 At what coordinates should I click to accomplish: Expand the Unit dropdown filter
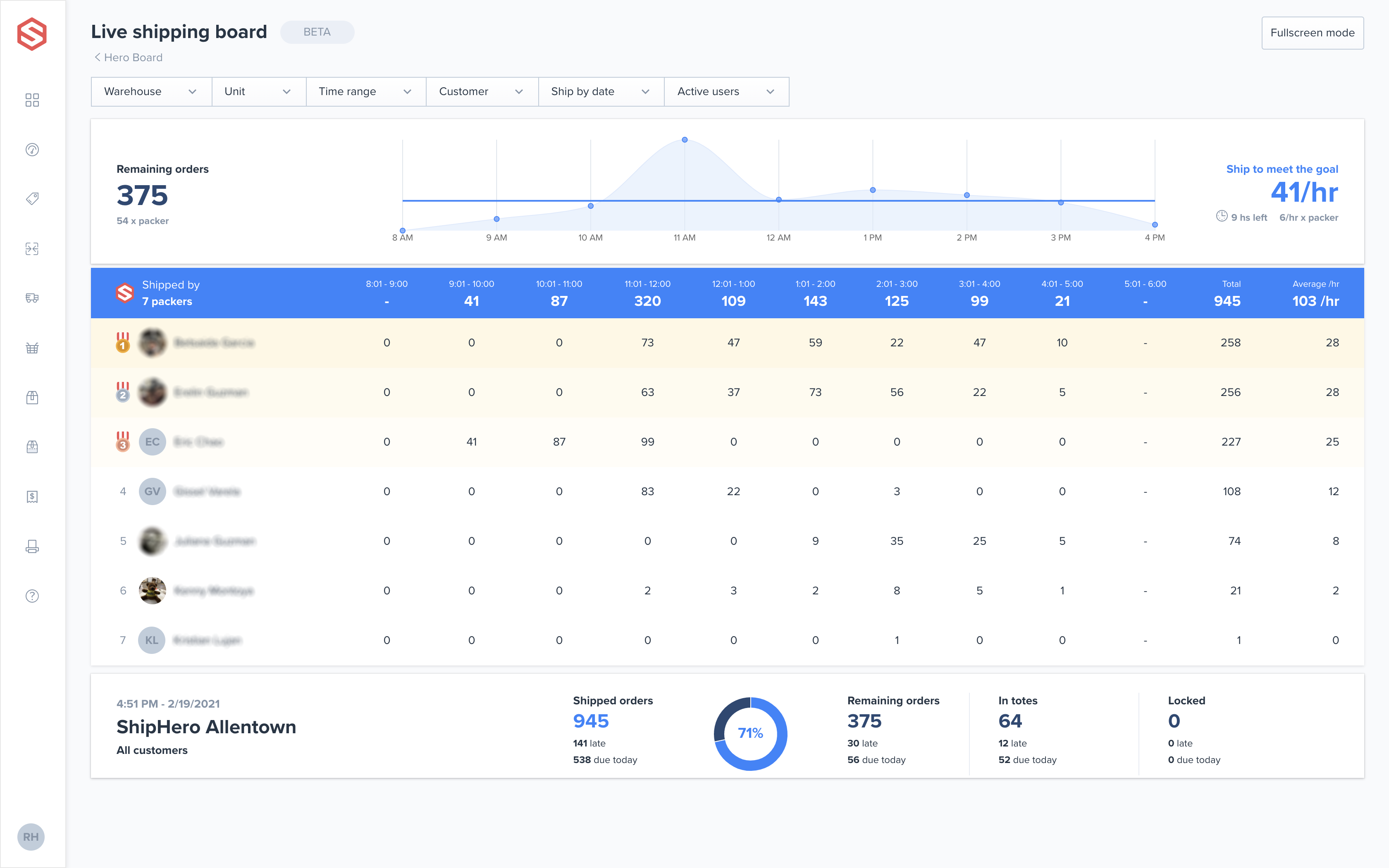coord(253,91)
